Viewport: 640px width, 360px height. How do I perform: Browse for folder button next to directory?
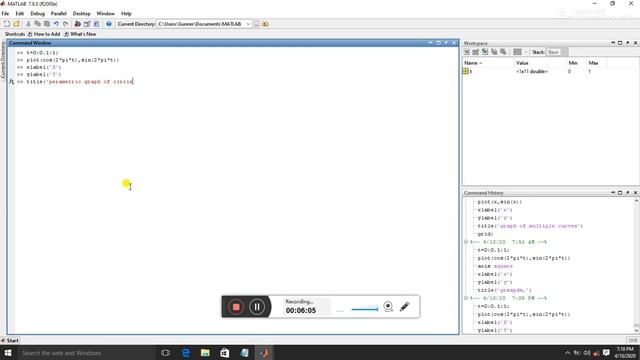coord(256,24)
